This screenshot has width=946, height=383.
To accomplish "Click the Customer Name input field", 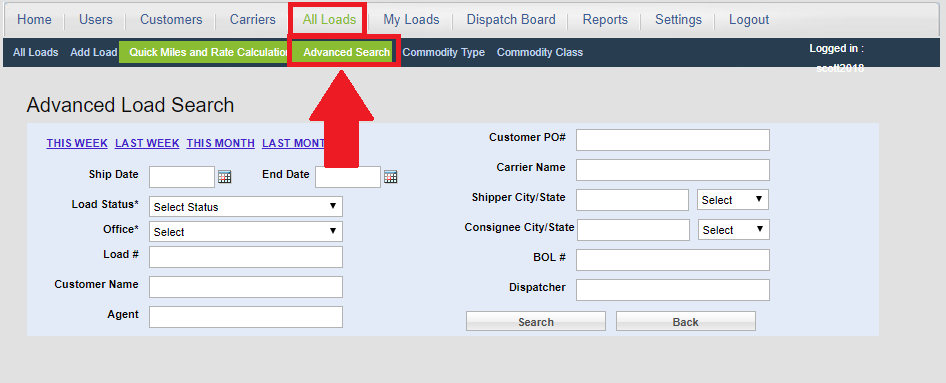I will point(246,287).
